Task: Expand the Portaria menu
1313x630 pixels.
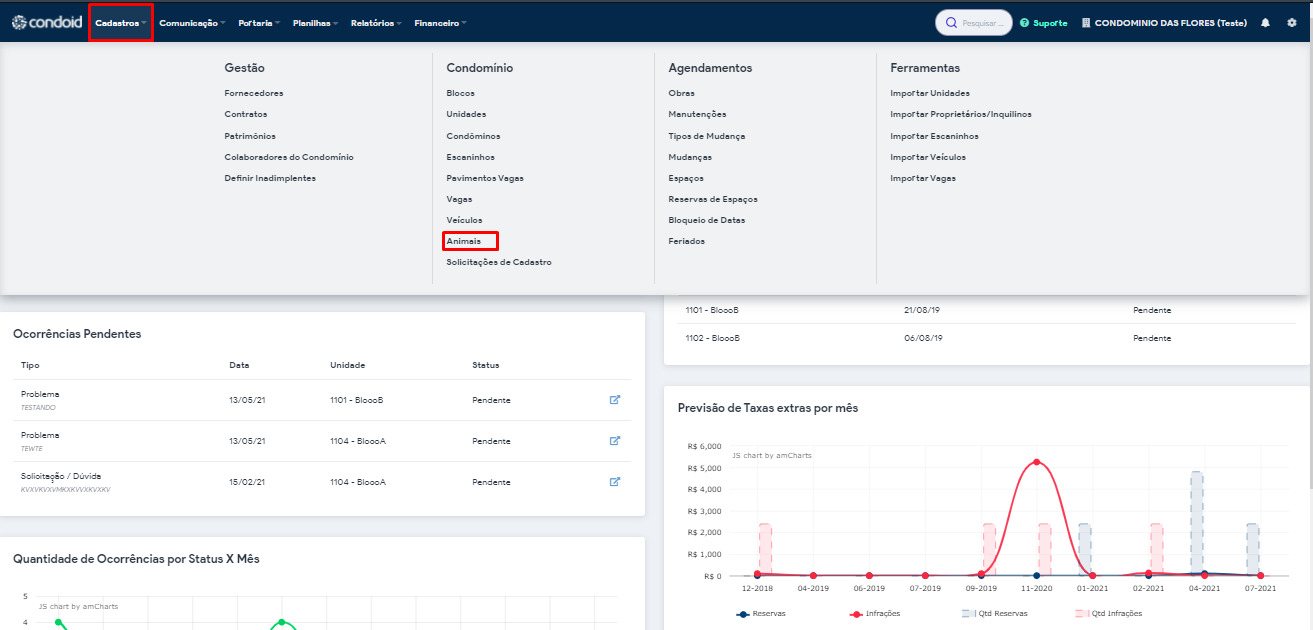Action: point(259,22)
